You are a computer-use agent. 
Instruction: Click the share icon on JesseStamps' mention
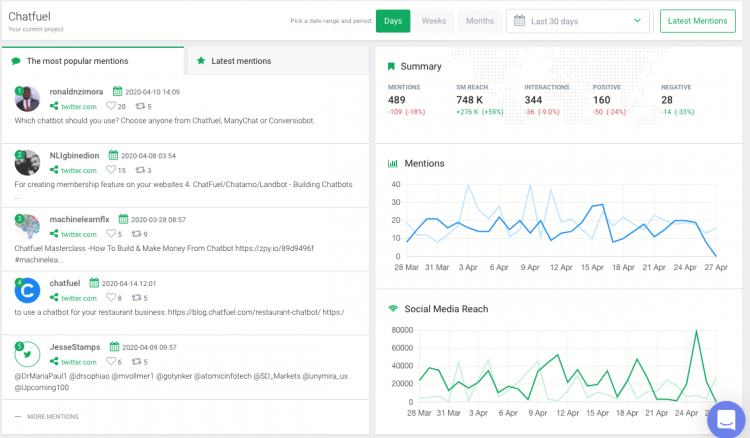[54, 361]
